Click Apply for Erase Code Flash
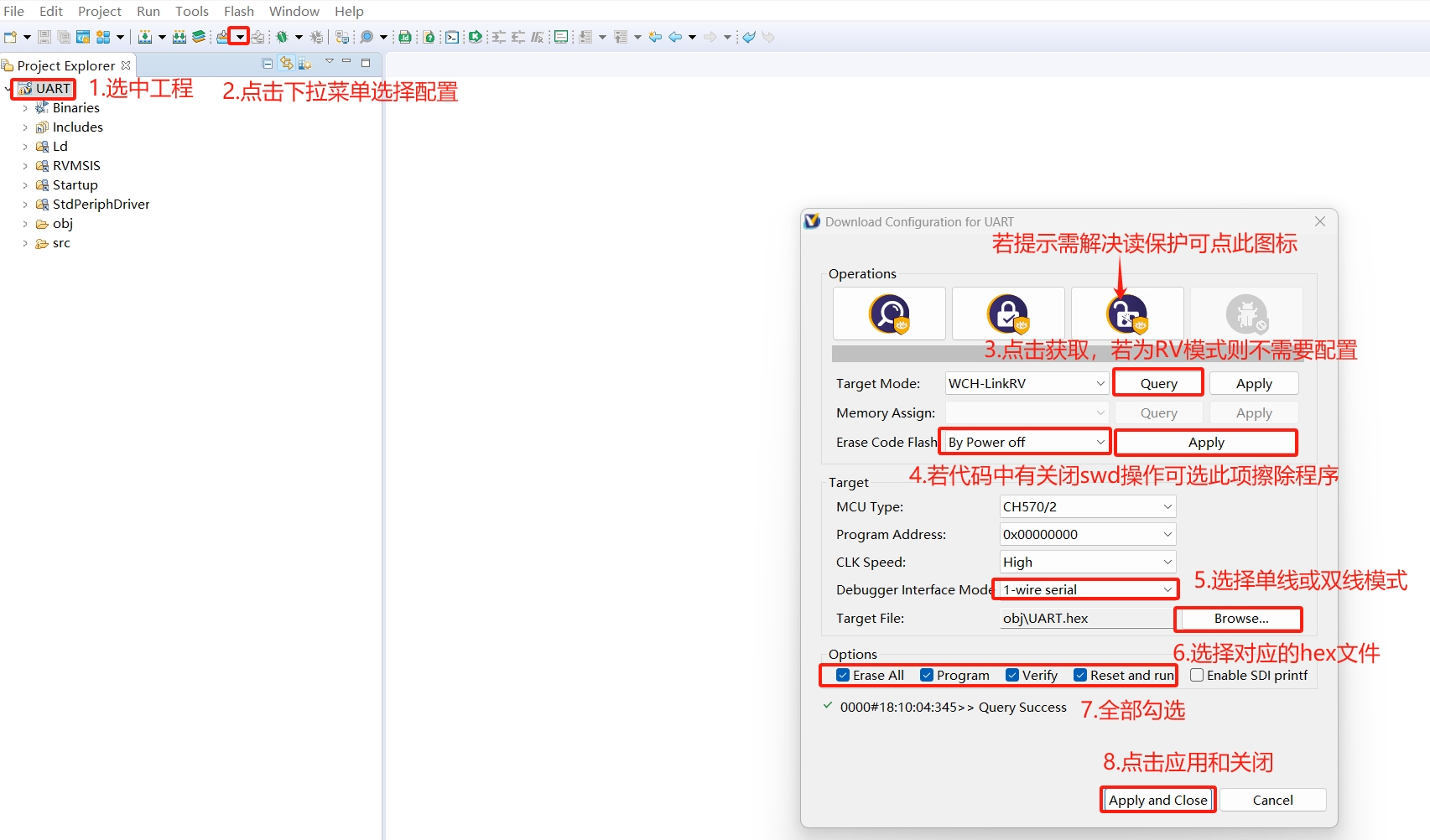The image size is (1430, 840). coord(1206,443)
